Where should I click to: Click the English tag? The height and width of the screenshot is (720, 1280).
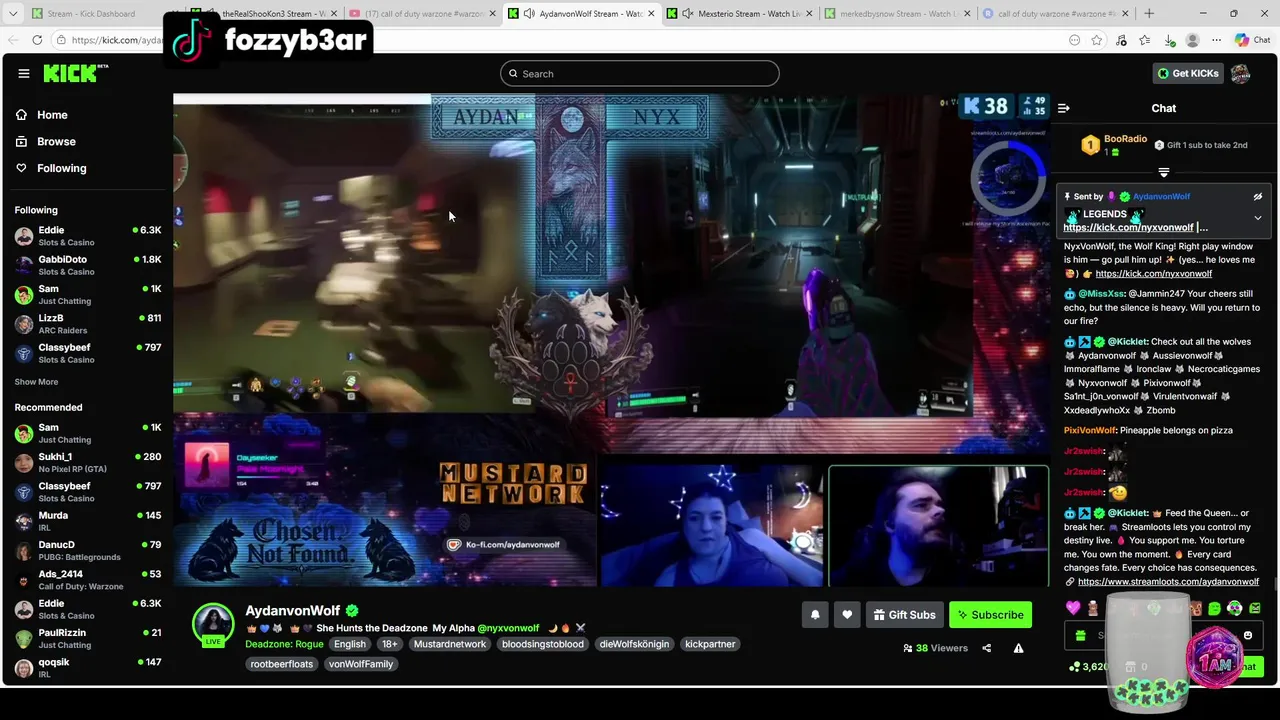(x=350, y=644)
